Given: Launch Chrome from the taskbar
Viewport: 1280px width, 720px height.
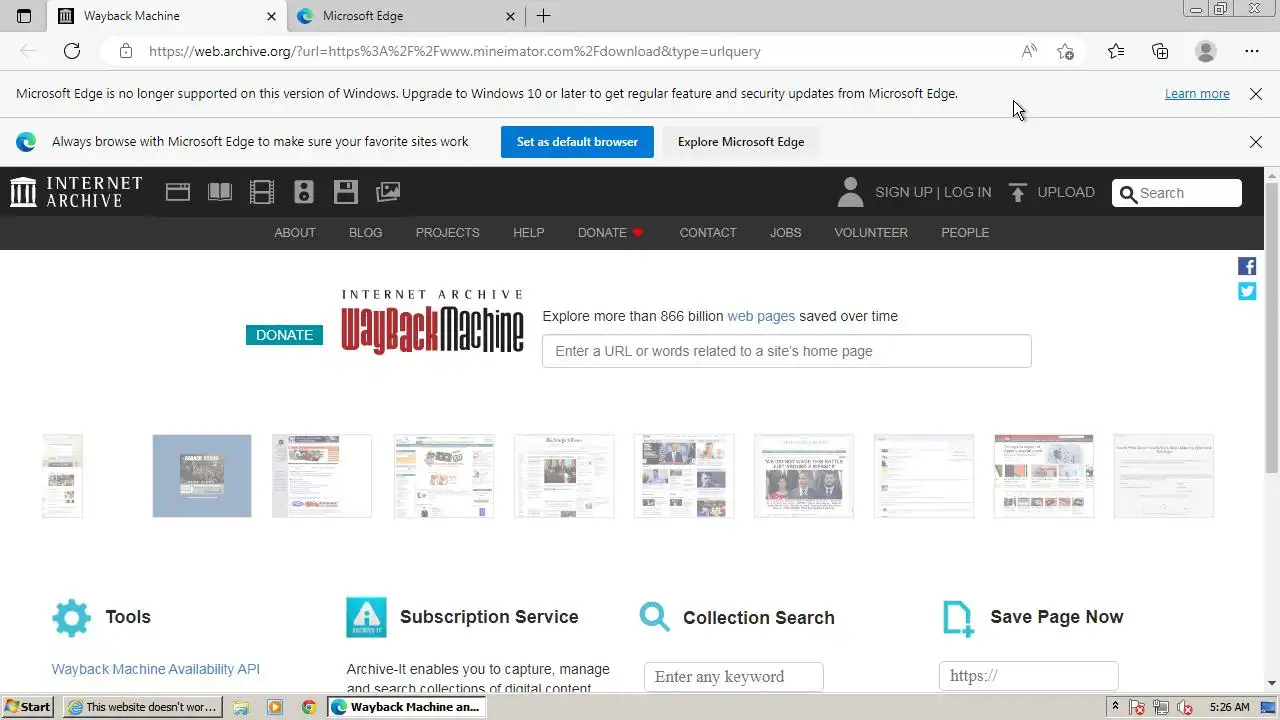Looking at the screenshot, I should [309, 707].
